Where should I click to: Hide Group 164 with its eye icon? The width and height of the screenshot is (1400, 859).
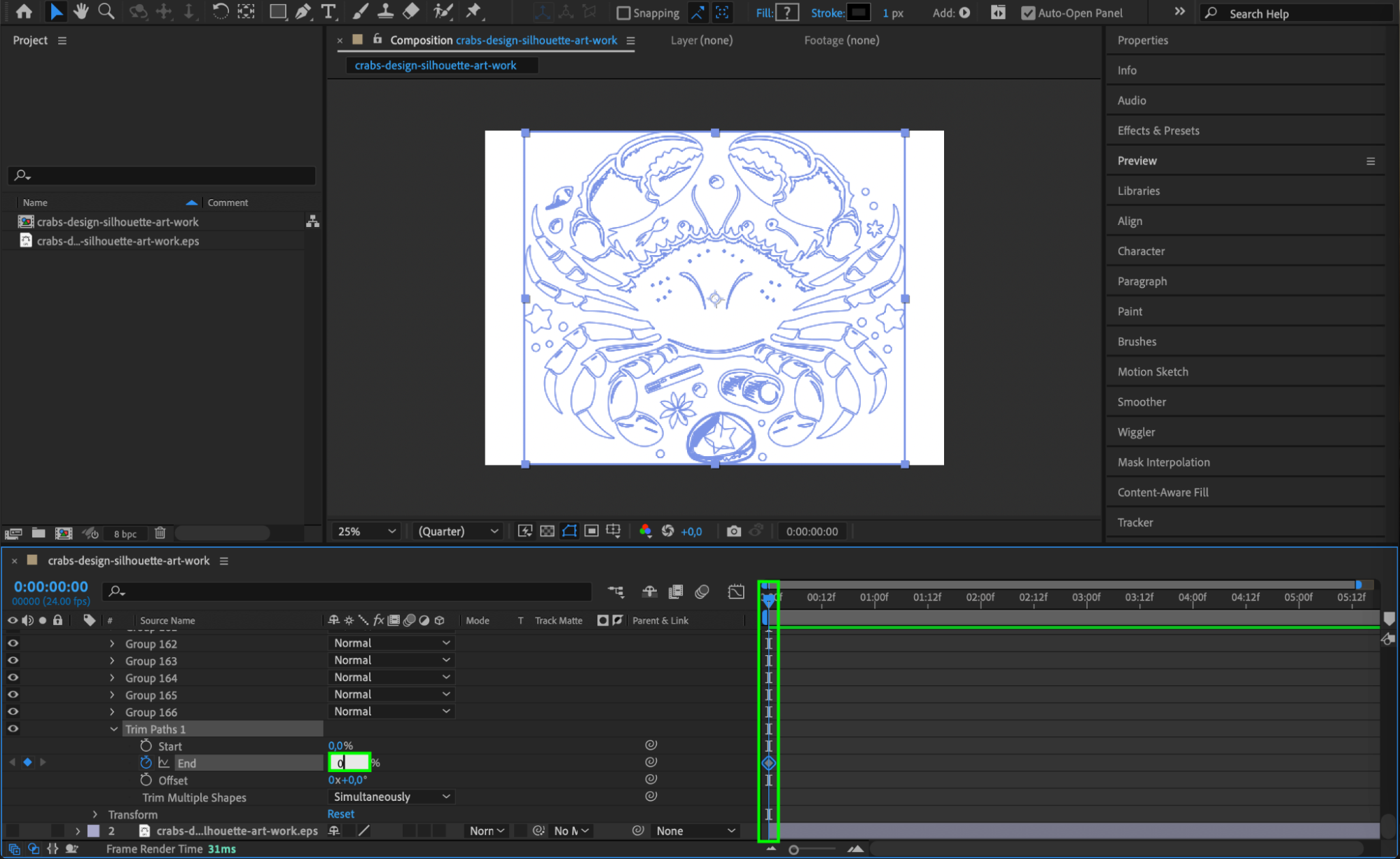tap(13, 678)
